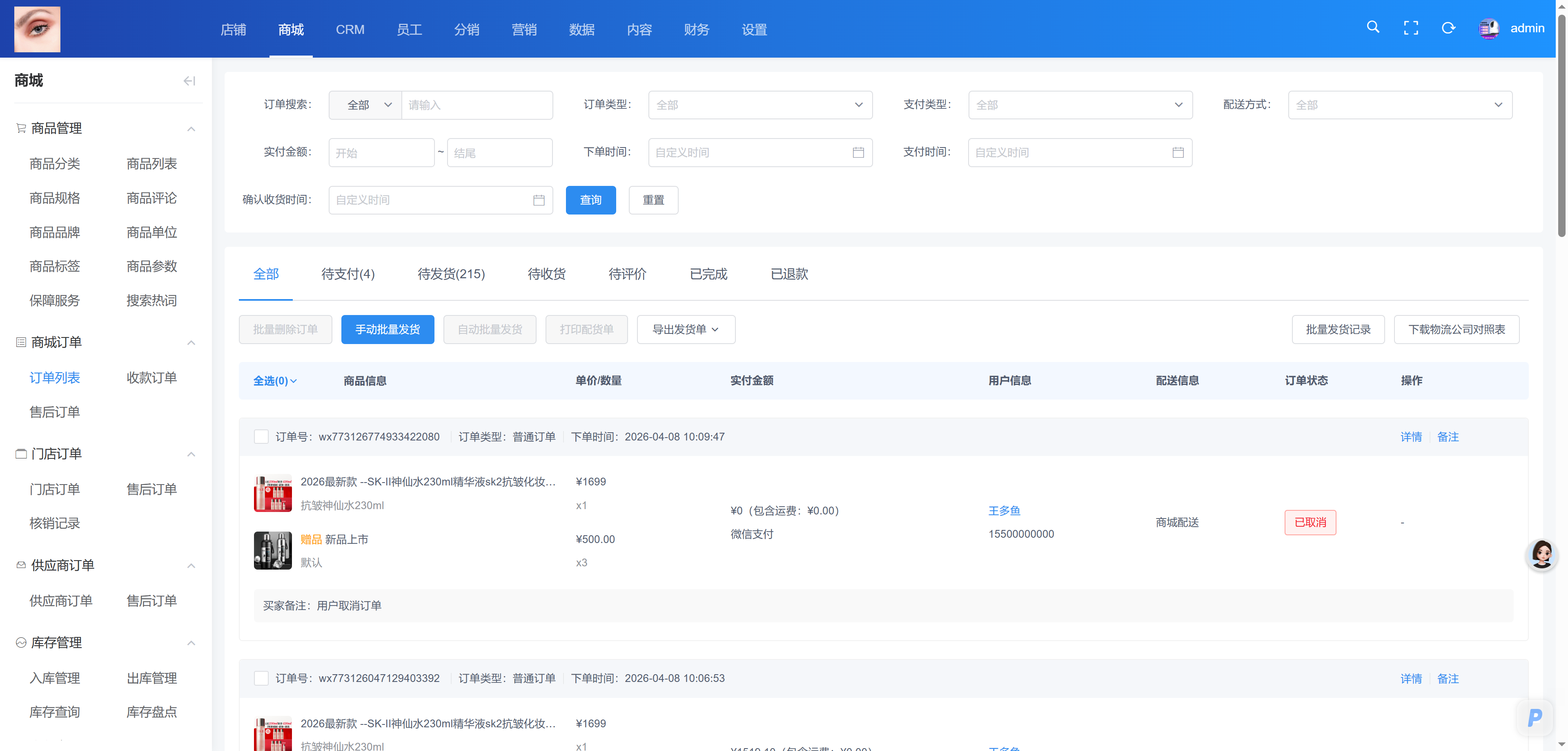Collapse the 库存管理 menu section
The height and width of the screenshot is (751, 1568).
[191, 643]
